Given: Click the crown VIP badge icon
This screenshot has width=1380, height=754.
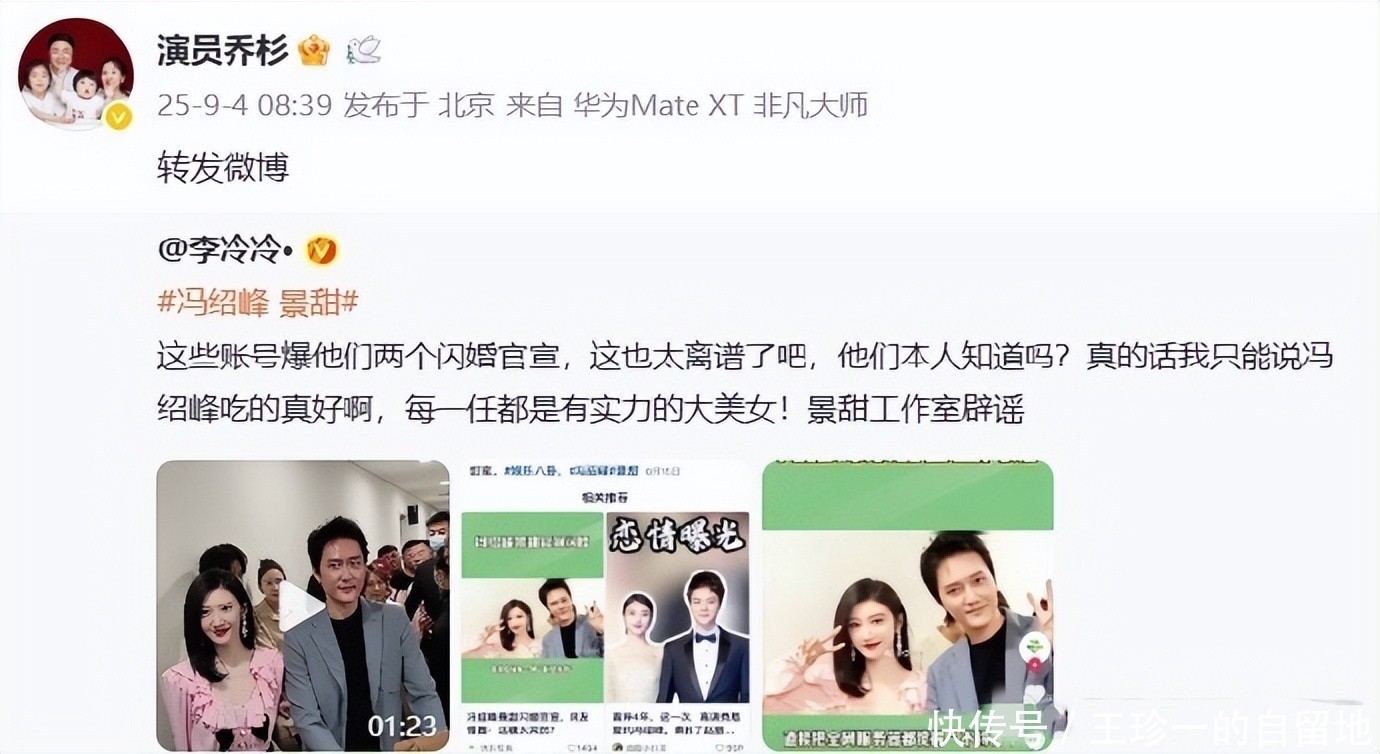Looking at the screenshot, I should tap(314, 51).
